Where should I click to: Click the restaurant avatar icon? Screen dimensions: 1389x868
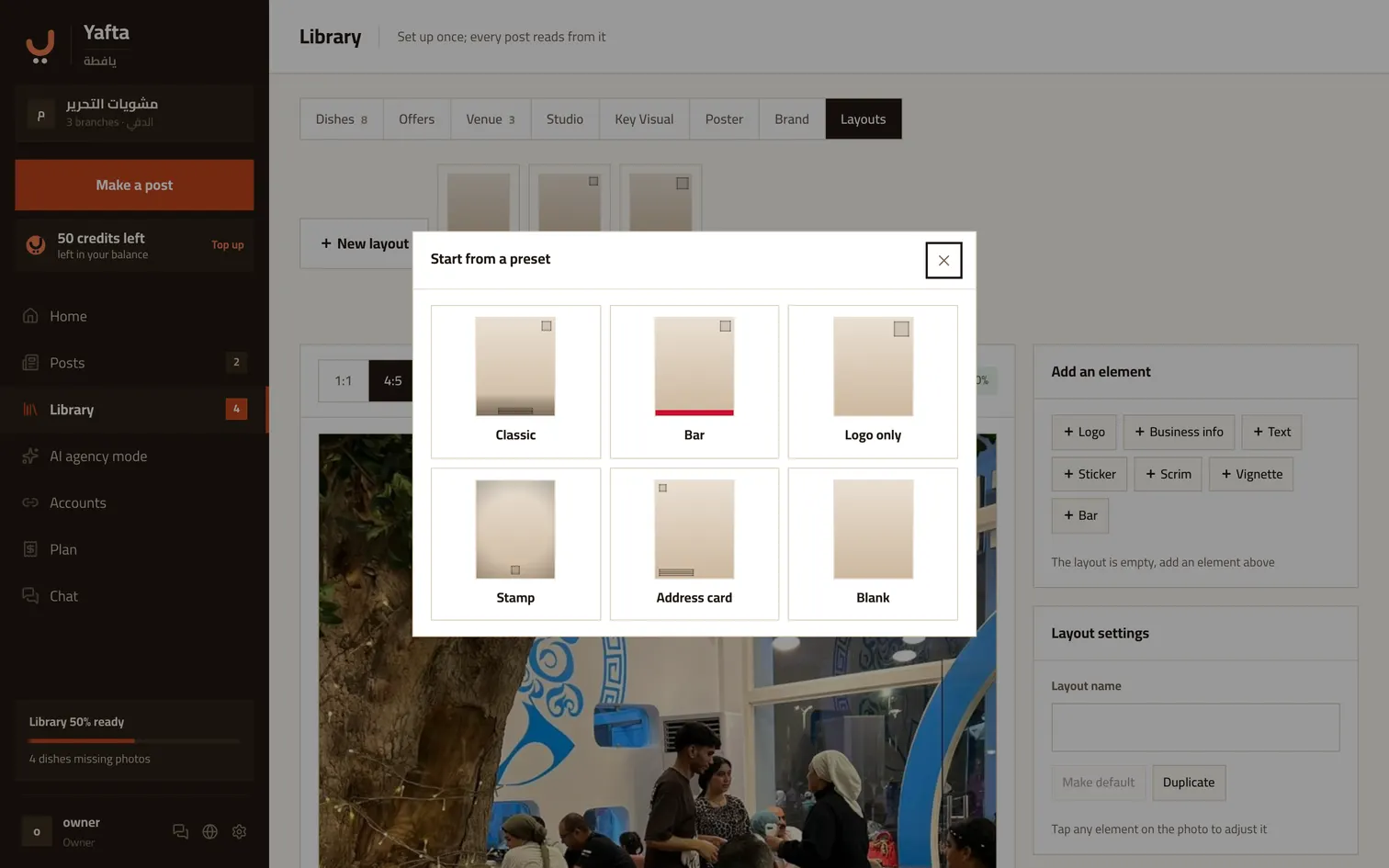pyautogui.click(x=40, y=115)
